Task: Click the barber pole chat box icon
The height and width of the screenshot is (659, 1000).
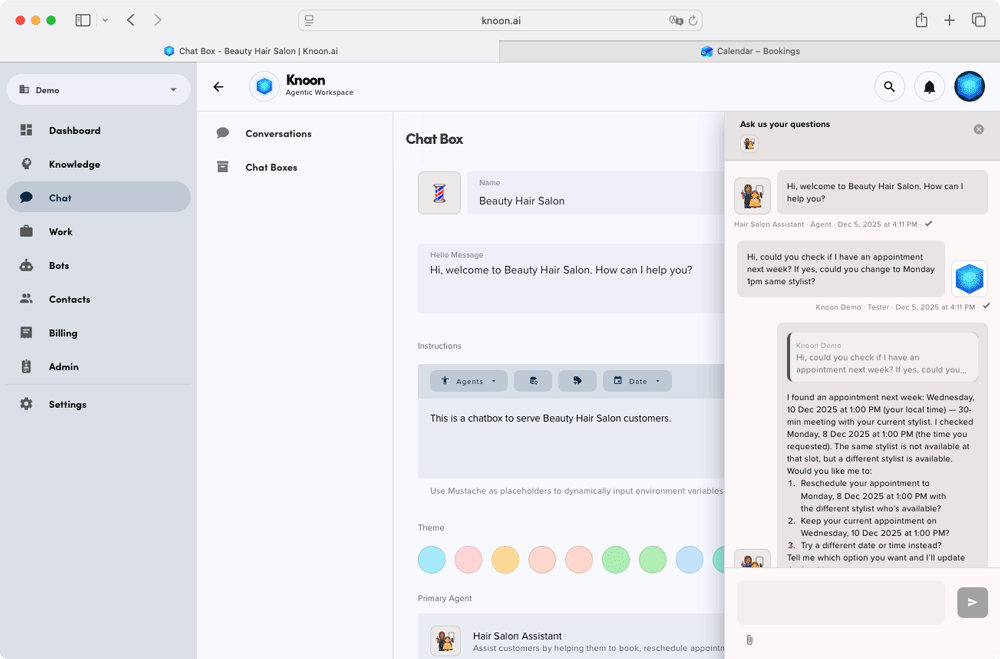Action: pos(439,193)
